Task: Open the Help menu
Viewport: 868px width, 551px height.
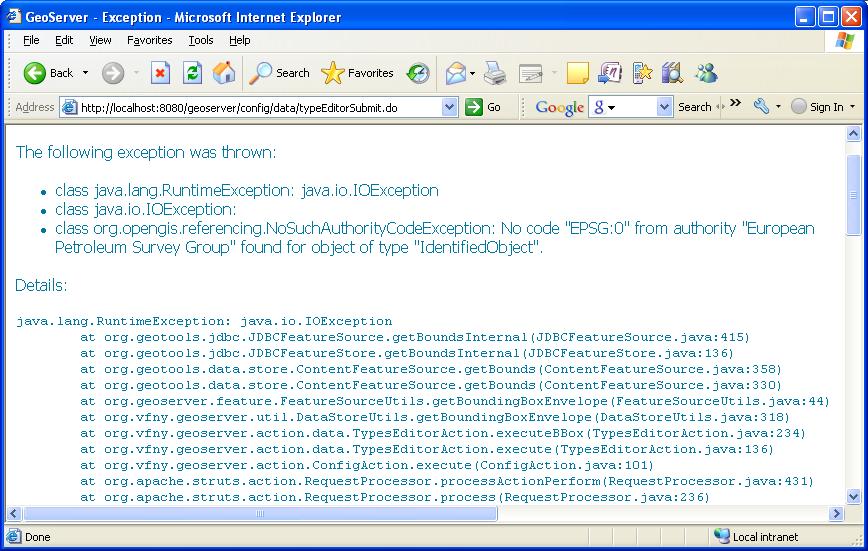Action: [x=240, y=40]
